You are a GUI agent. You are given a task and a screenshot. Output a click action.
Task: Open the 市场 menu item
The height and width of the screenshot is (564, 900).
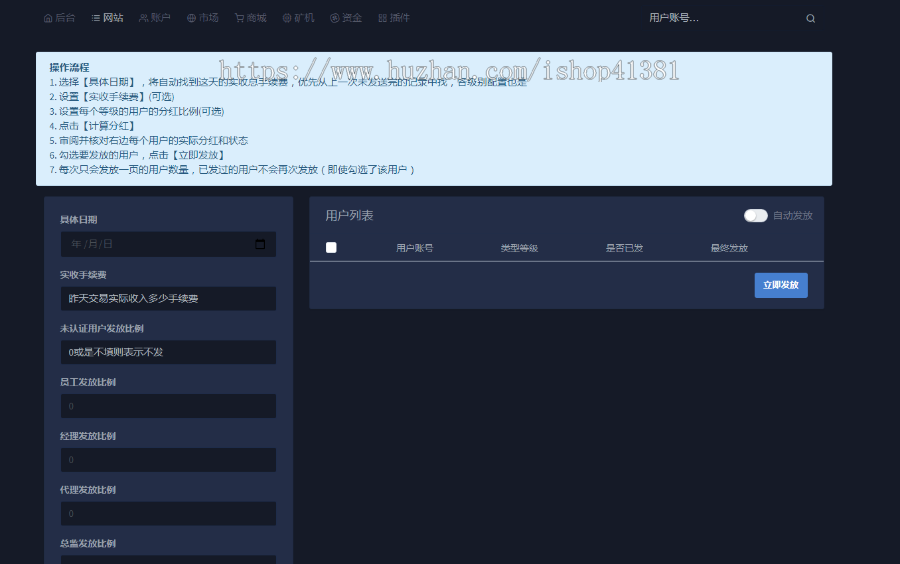(203, 18)
